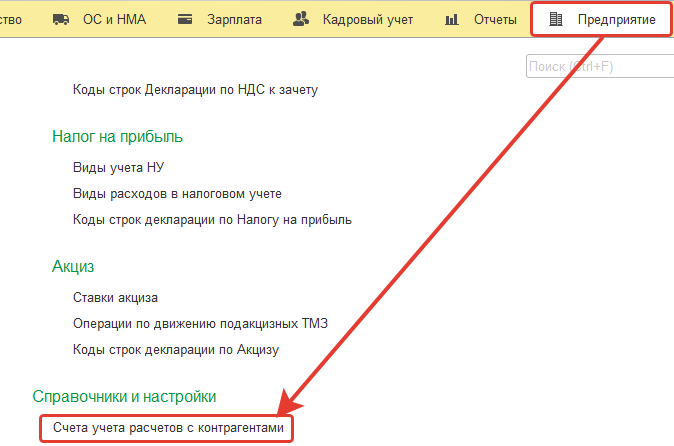Open Виды учета НУ
Screen dimensions: 674x446
[x=119, y=167]
